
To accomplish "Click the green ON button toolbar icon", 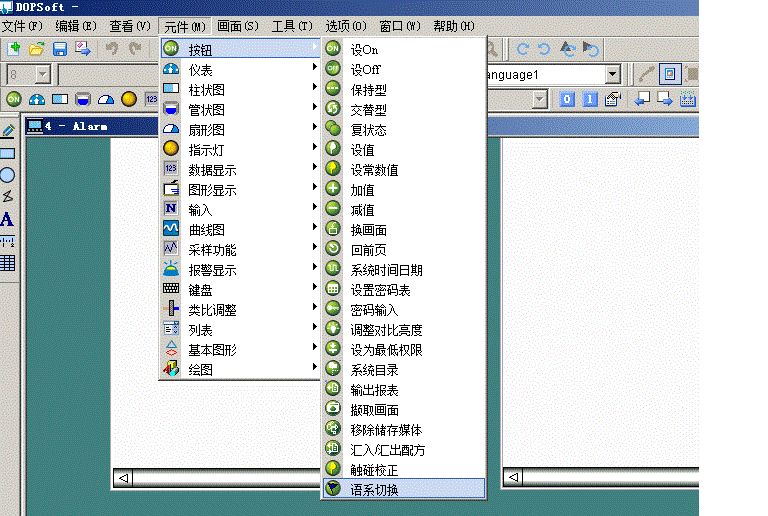I will coord(14,99).
